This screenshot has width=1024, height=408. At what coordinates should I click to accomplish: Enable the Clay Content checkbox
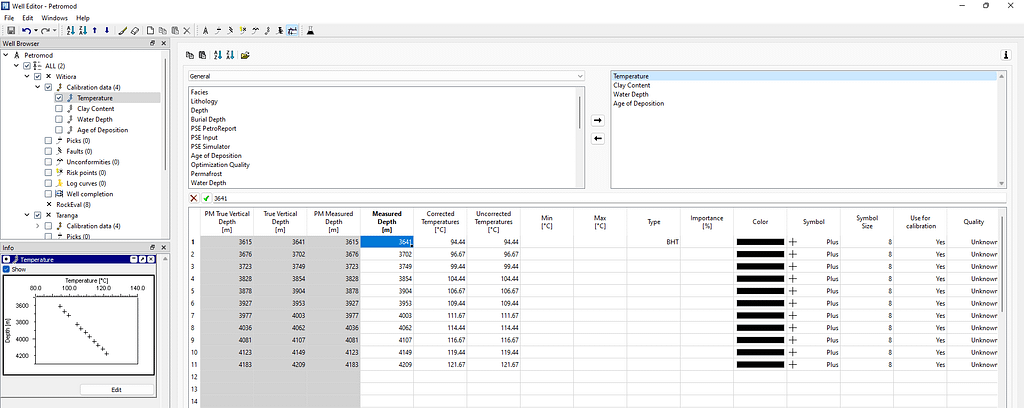tap(59, 108)
